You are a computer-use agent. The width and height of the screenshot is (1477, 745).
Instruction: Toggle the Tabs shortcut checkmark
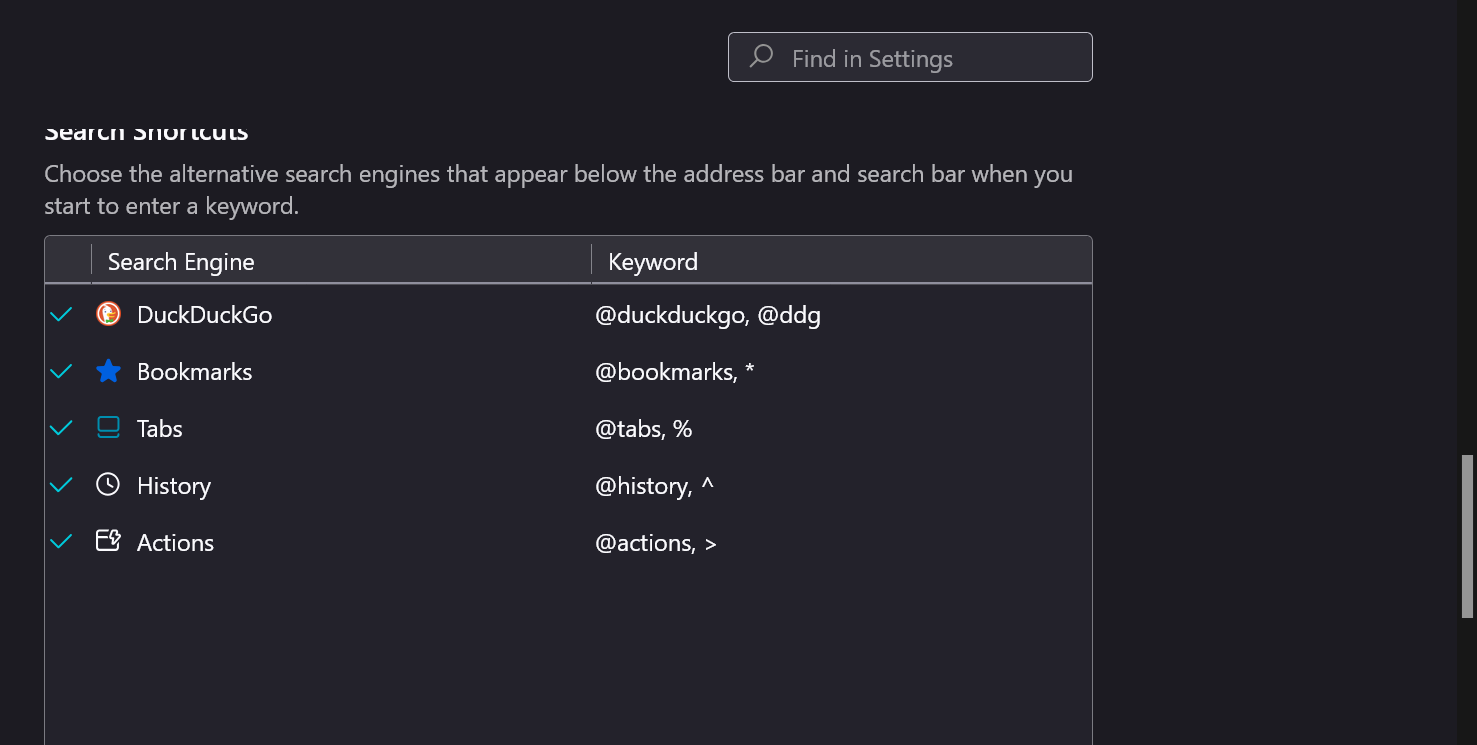click(61, 428)
